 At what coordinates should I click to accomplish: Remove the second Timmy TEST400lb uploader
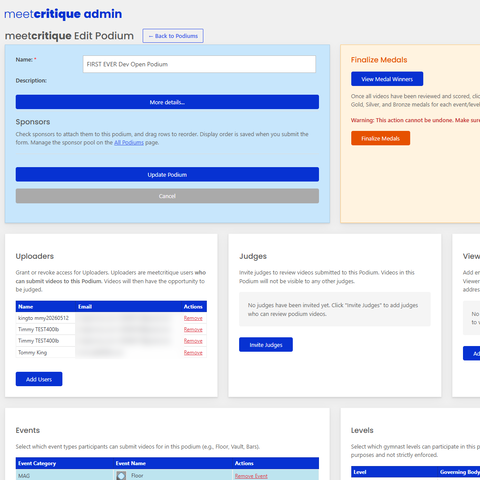pos(193,341)
